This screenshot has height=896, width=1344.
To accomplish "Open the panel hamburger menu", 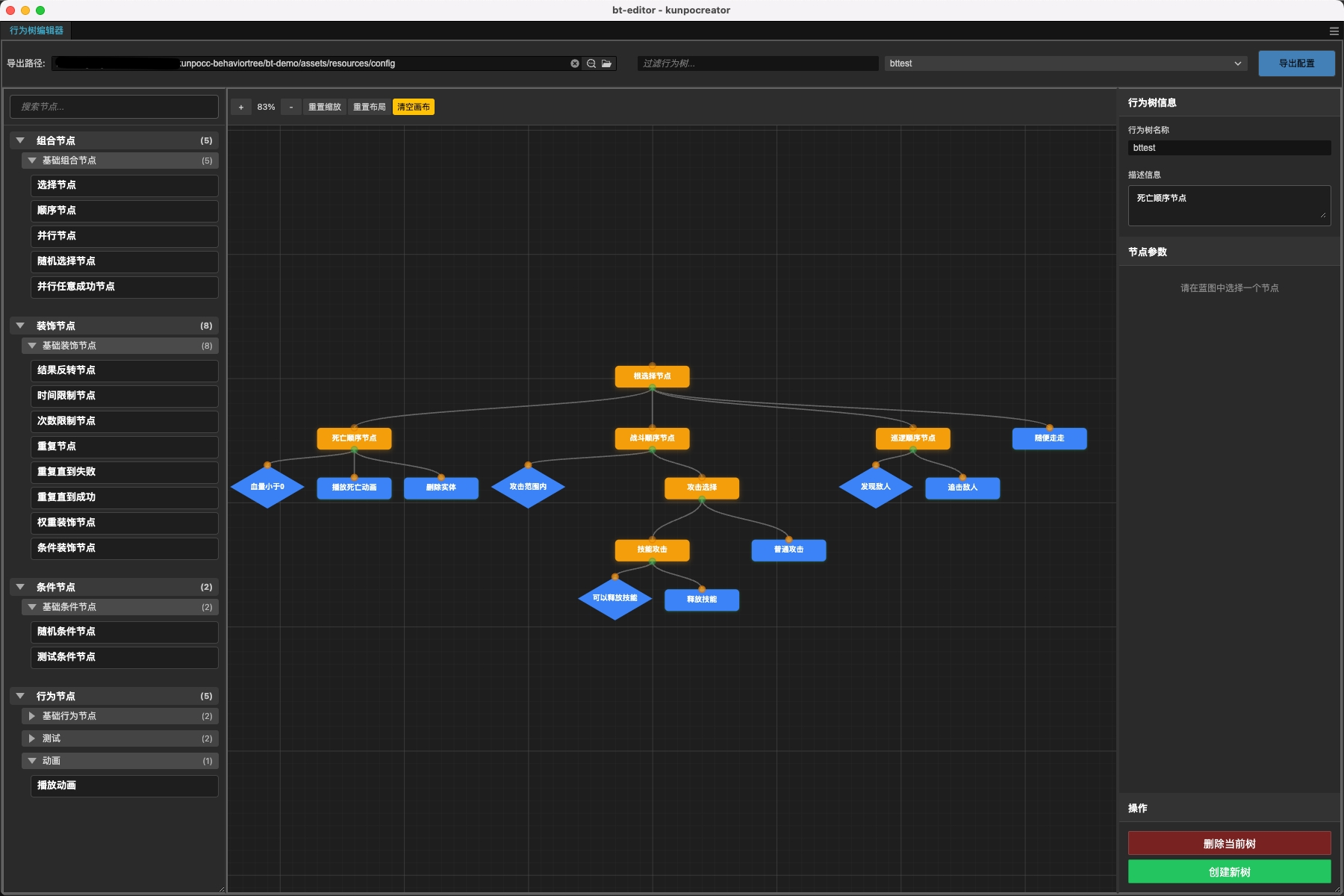I will (1334, 31).
